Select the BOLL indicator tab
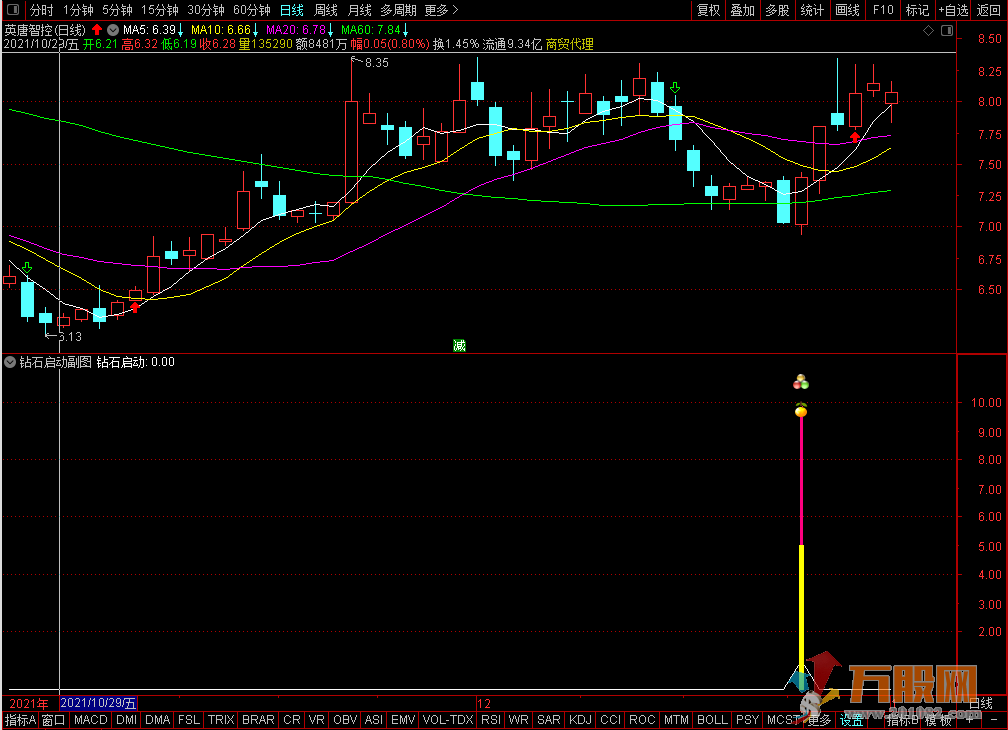The width and height of the screenshot is (1008, 730). coord(712,720)
